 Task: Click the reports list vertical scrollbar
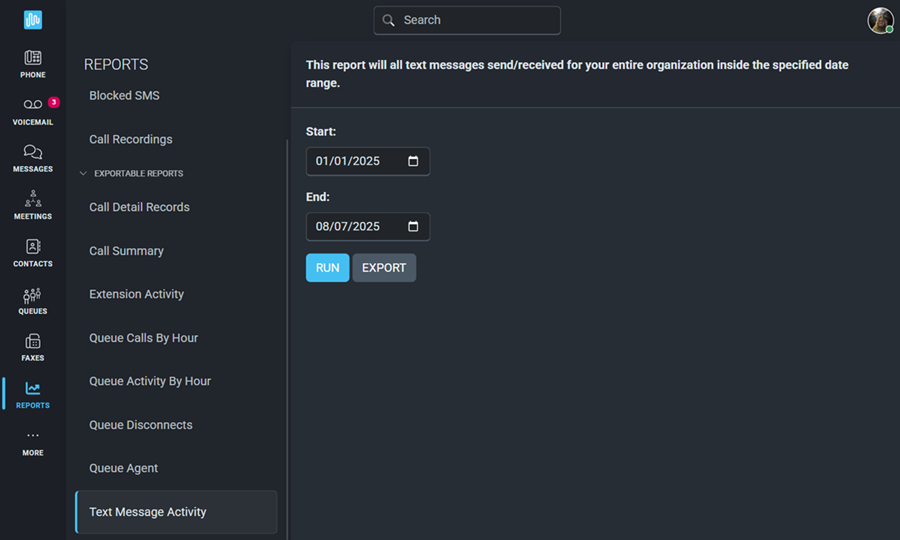287,339
